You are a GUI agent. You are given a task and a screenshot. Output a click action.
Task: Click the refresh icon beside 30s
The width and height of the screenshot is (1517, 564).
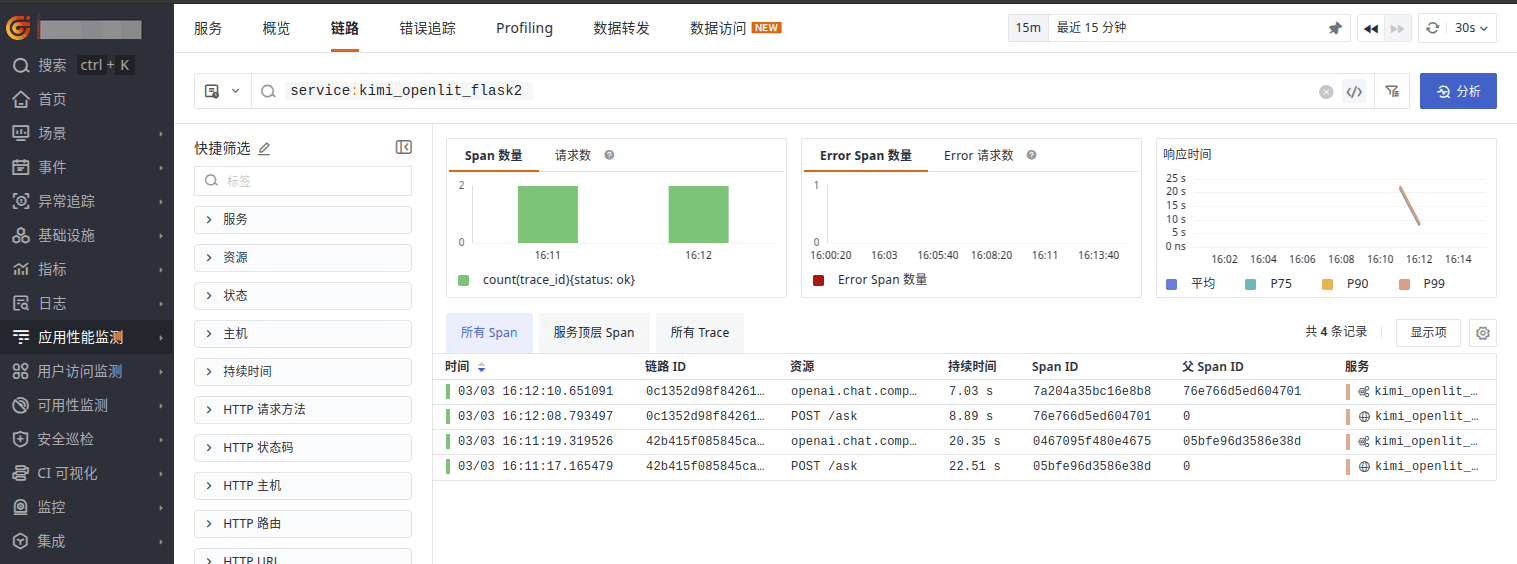1432,28
